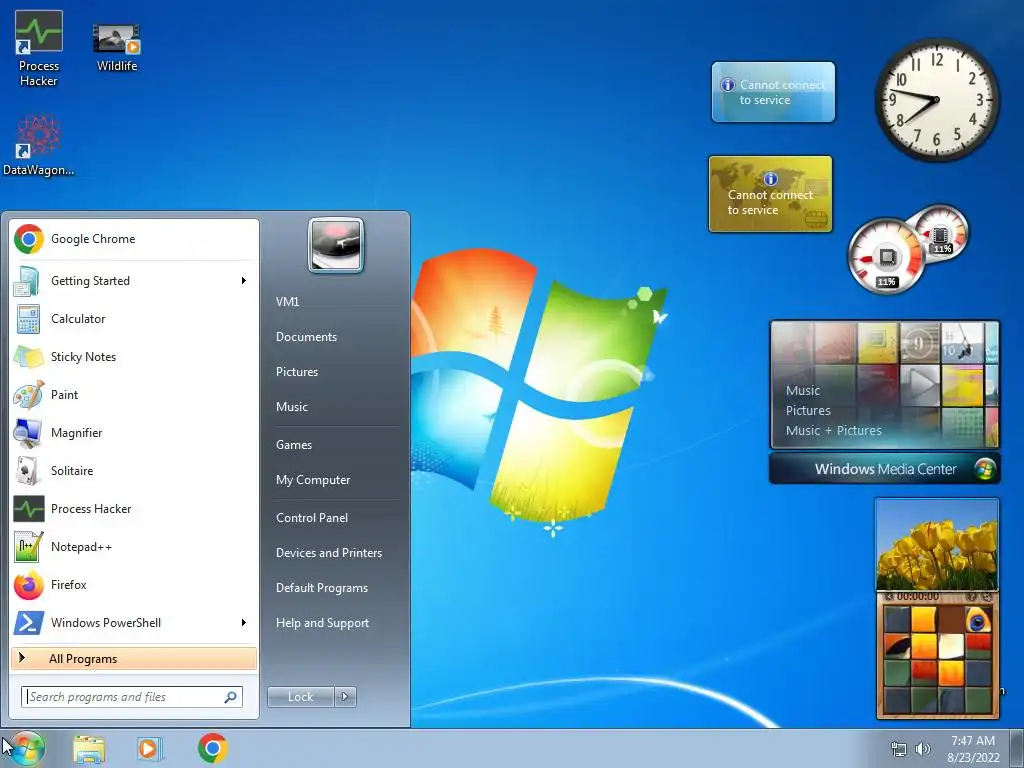Open Magnifier from Start menu
The height and width of the screenshot is (768, 1024).
(x=134, y=432)
